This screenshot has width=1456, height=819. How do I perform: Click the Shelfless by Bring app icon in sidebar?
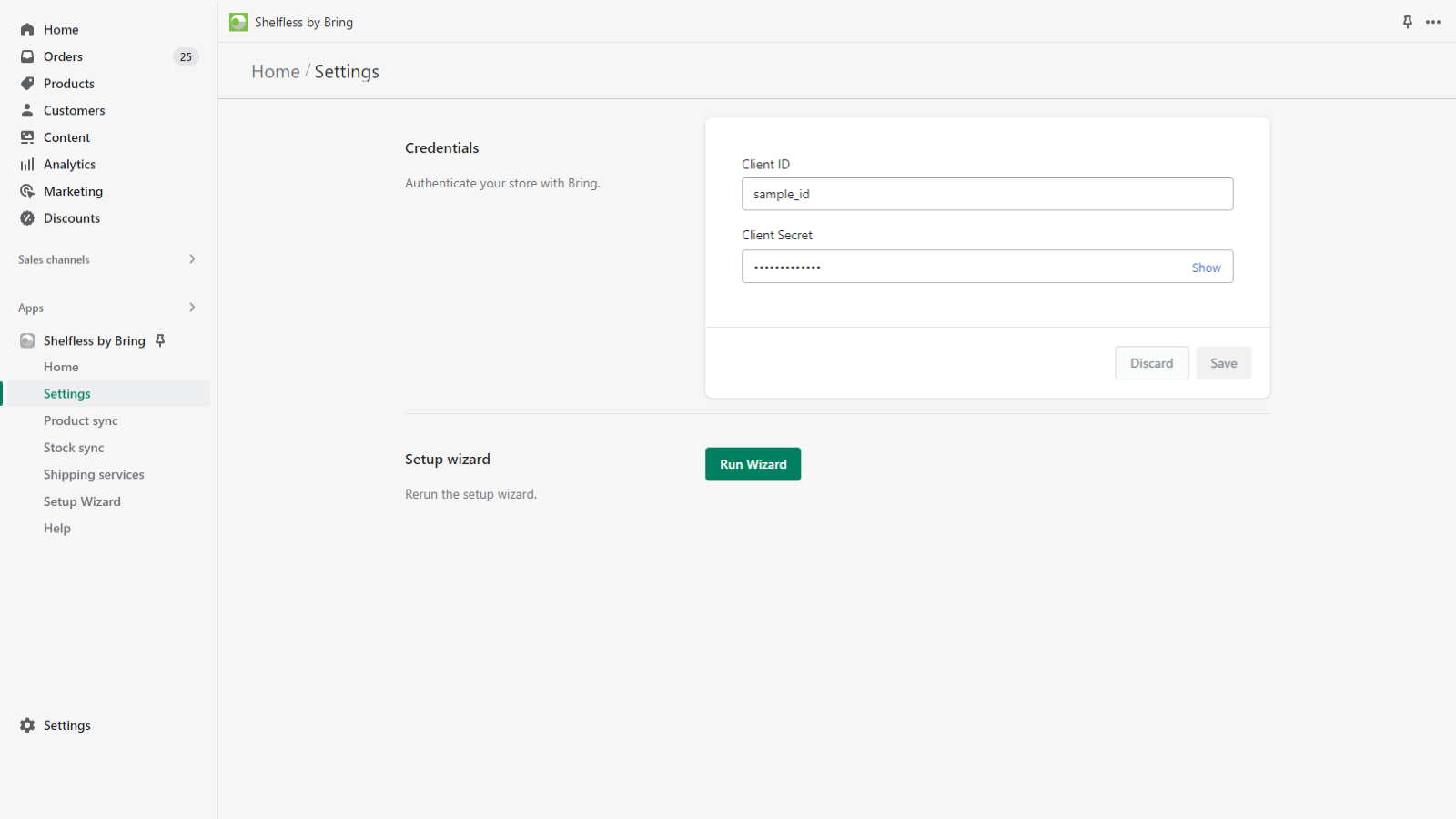pos(27,340)
